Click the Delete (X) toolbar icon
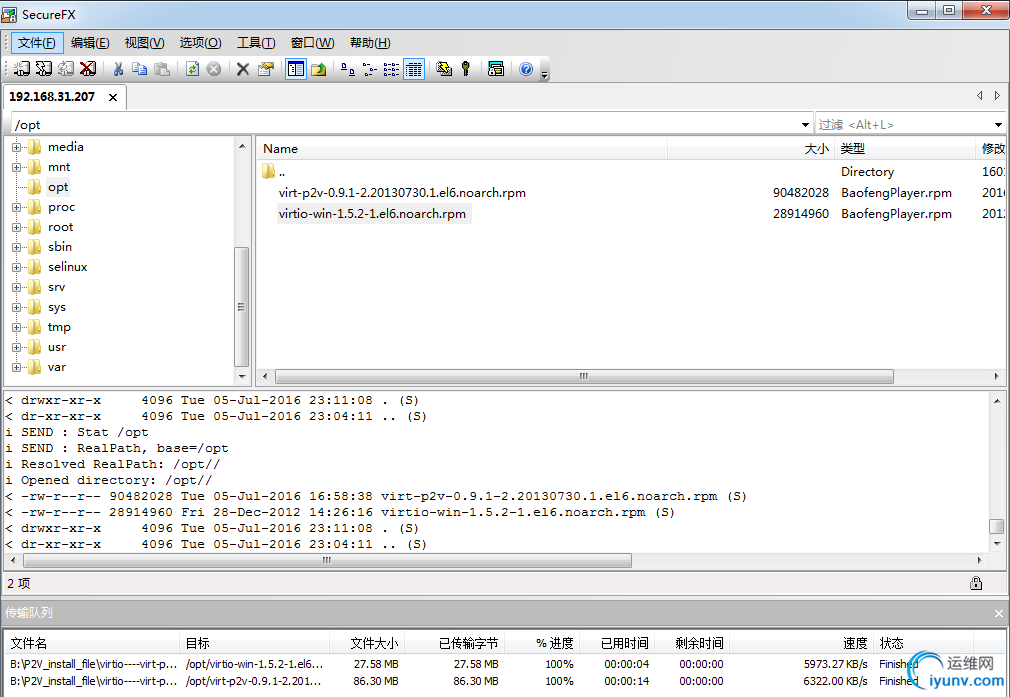The image size is (1010, 697). pos(243,69)
